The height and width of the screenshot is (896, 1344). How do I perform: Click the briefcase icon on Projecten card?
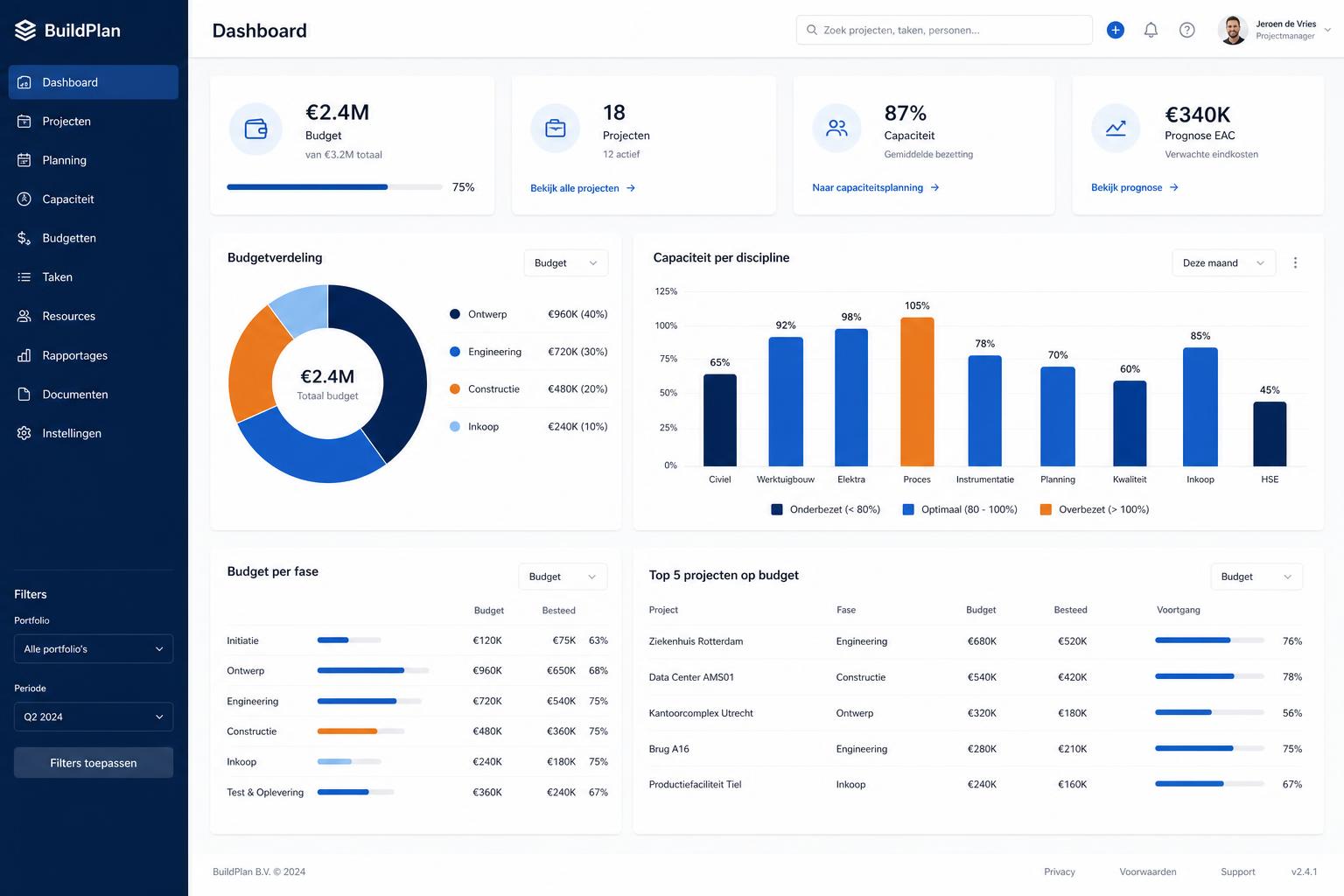pos(556,129)
